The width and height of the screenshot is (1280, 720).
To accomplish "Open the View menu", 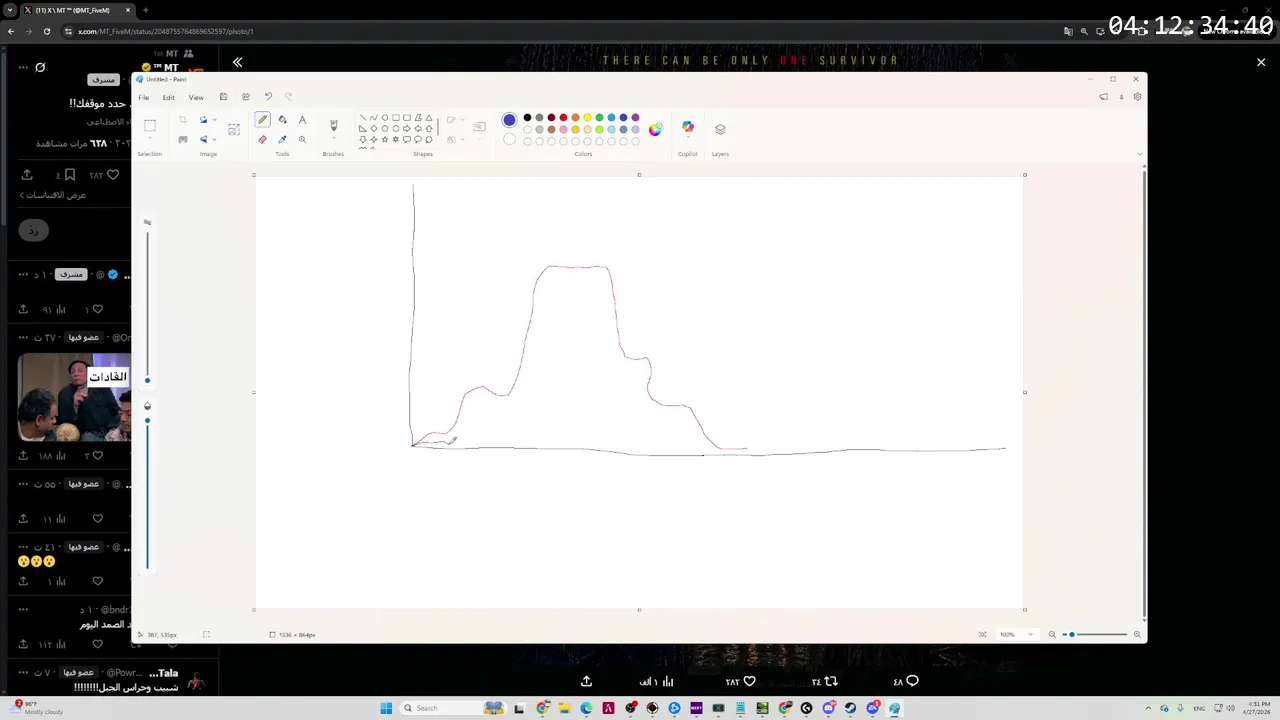I will click(x=196, y=97).
